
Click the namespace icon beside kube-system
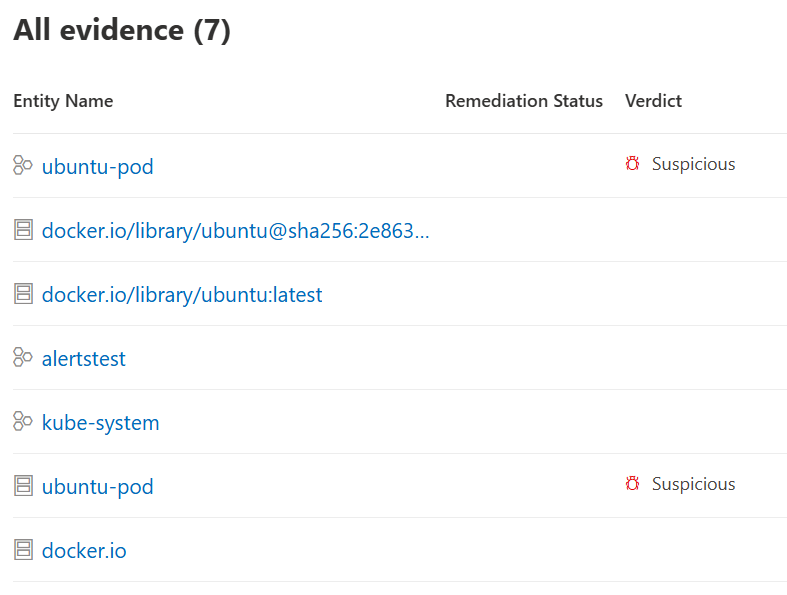click(x=23, y=421)
